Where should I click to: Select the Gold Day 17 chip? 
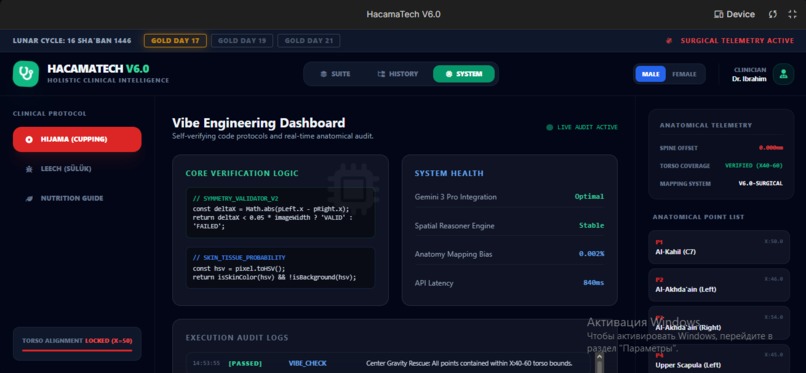[175, 41]
